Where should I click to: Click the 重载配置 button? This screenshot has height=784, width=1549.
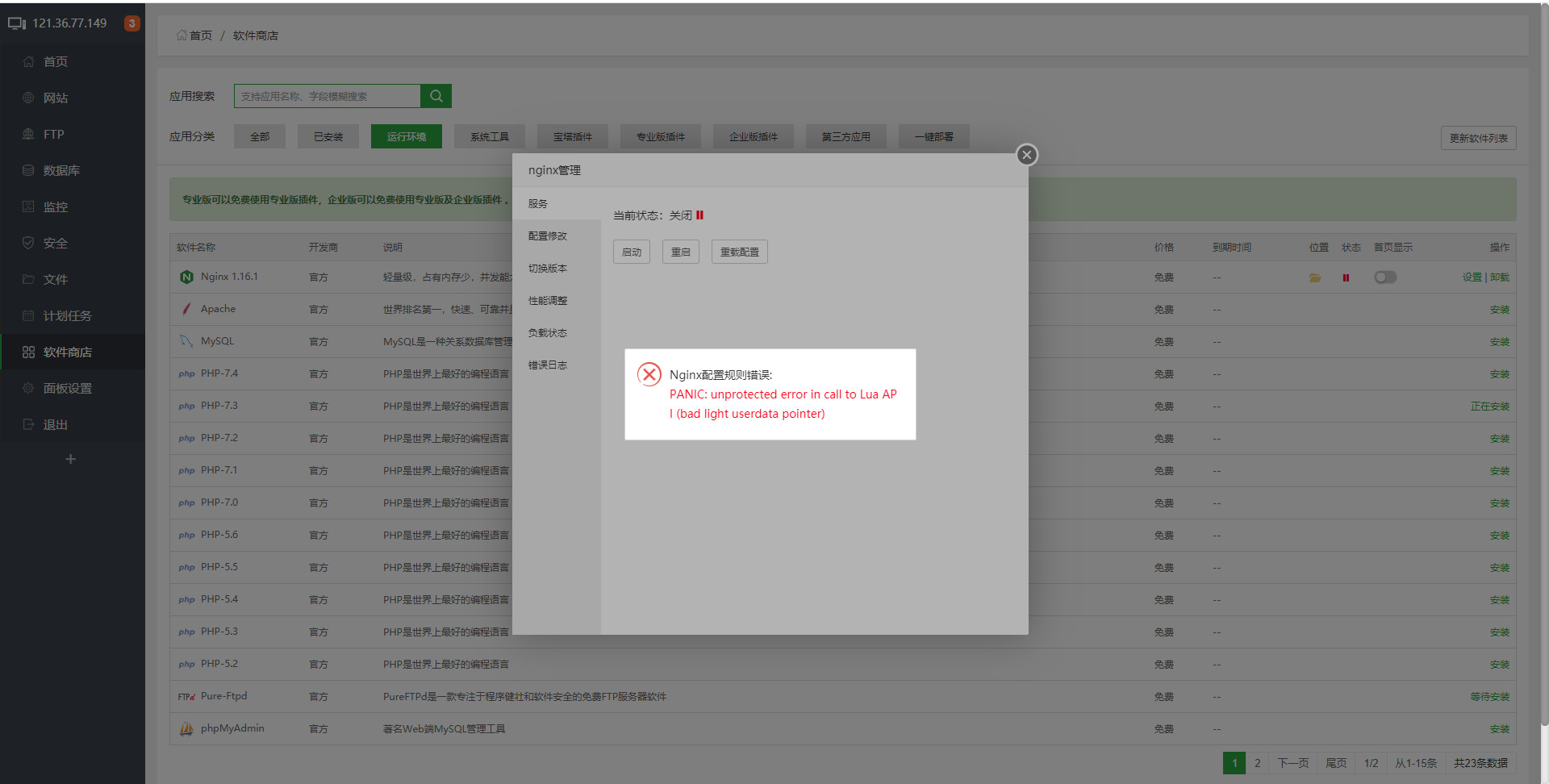[x=739, y=252]
